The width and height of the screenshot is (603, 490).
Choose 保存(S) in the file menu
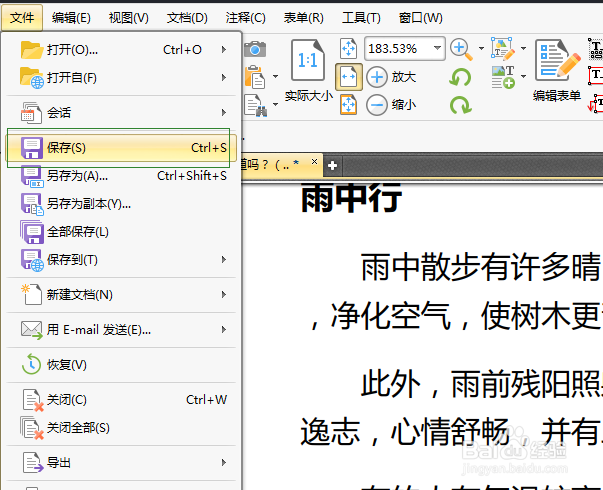121,148
